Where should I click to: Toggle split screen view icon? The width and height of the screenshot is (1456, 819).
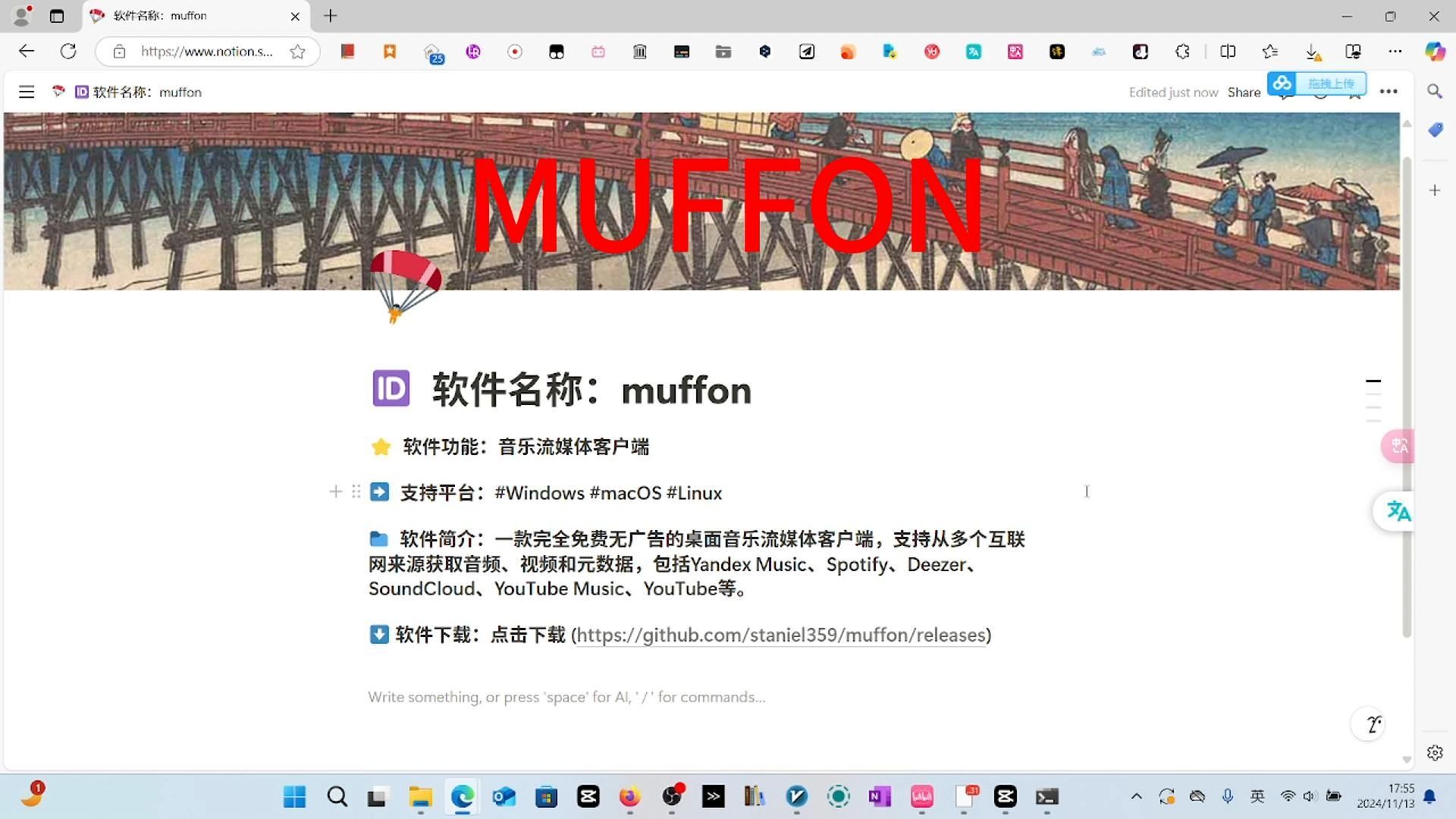1228,52
